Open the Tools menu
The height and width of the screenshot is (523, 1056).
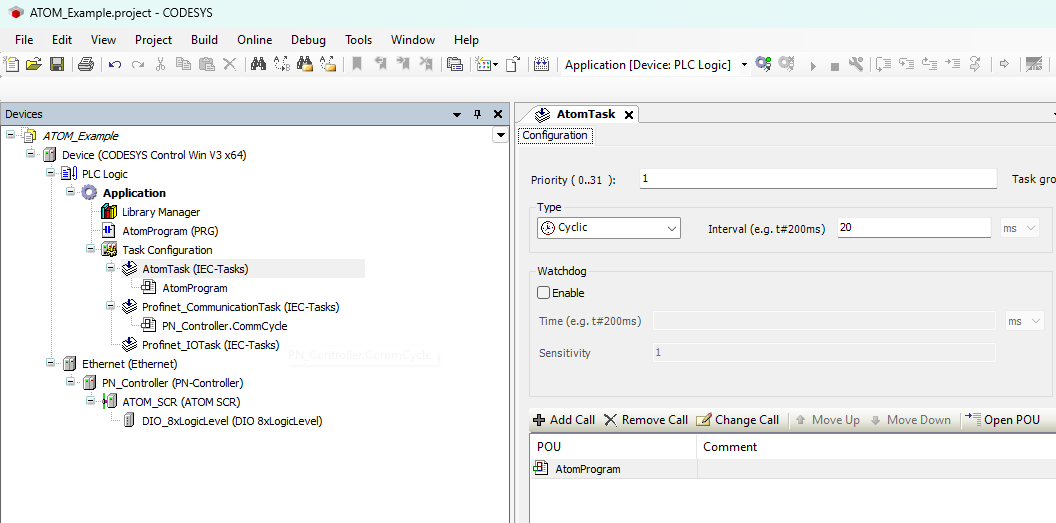[x=358, y=40]
